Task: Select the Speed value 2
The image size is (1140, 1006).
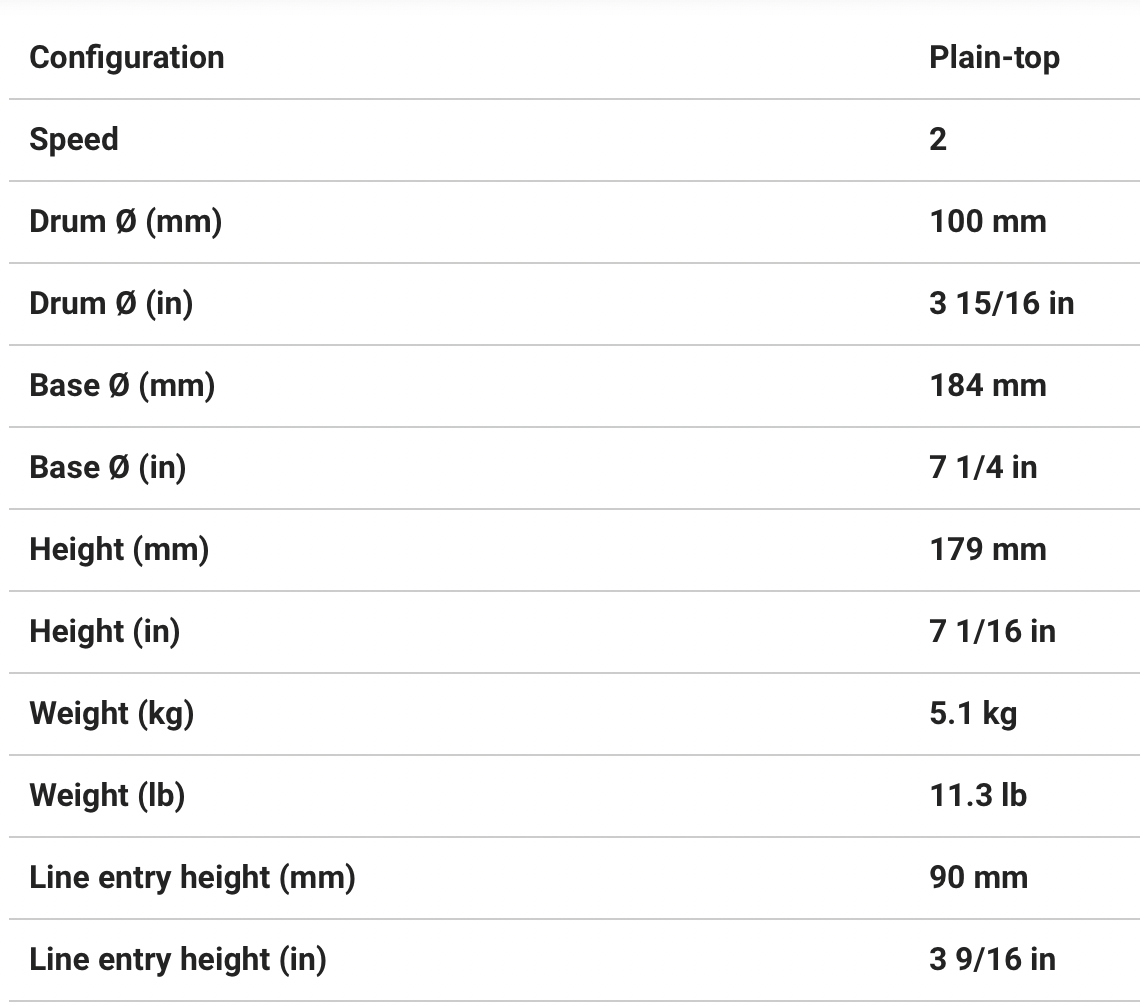Action: coord(938,140)
